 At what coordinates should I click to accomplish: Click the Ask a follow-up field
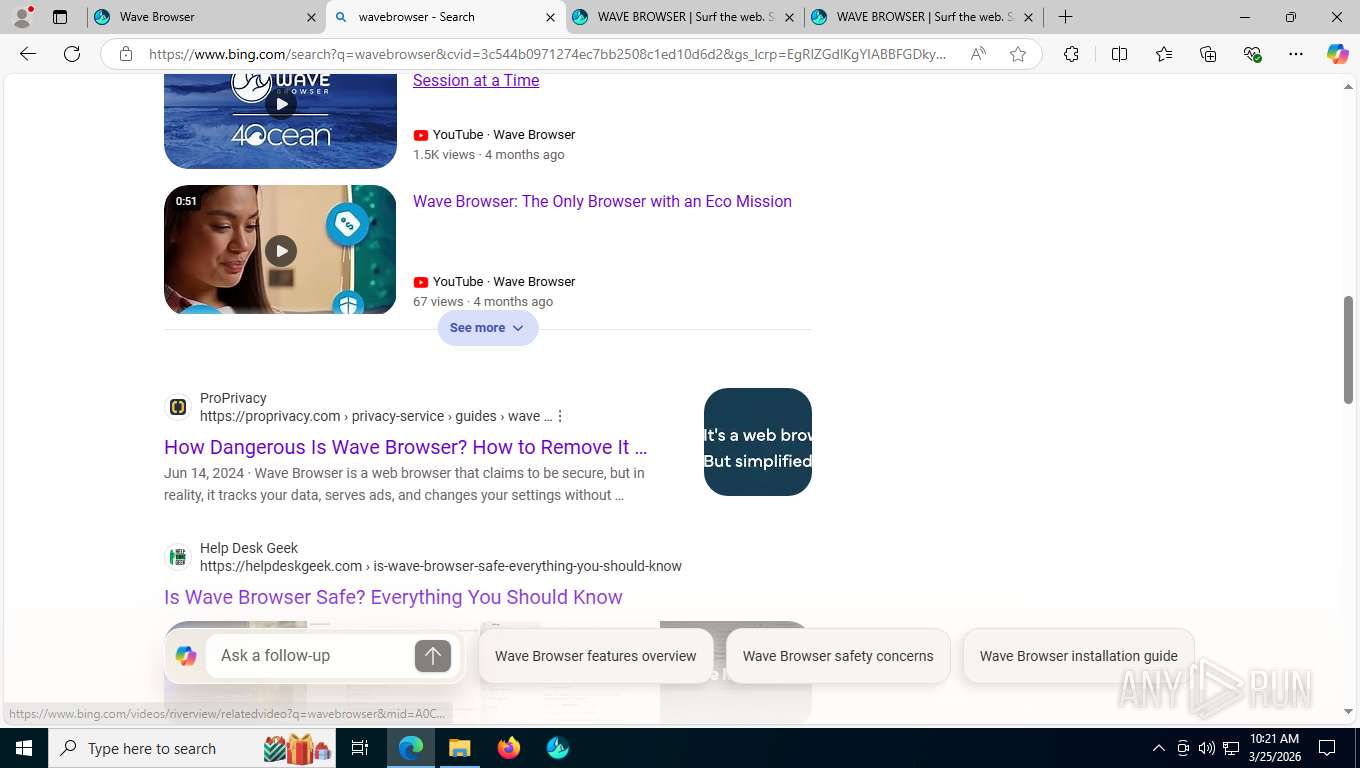310,656
